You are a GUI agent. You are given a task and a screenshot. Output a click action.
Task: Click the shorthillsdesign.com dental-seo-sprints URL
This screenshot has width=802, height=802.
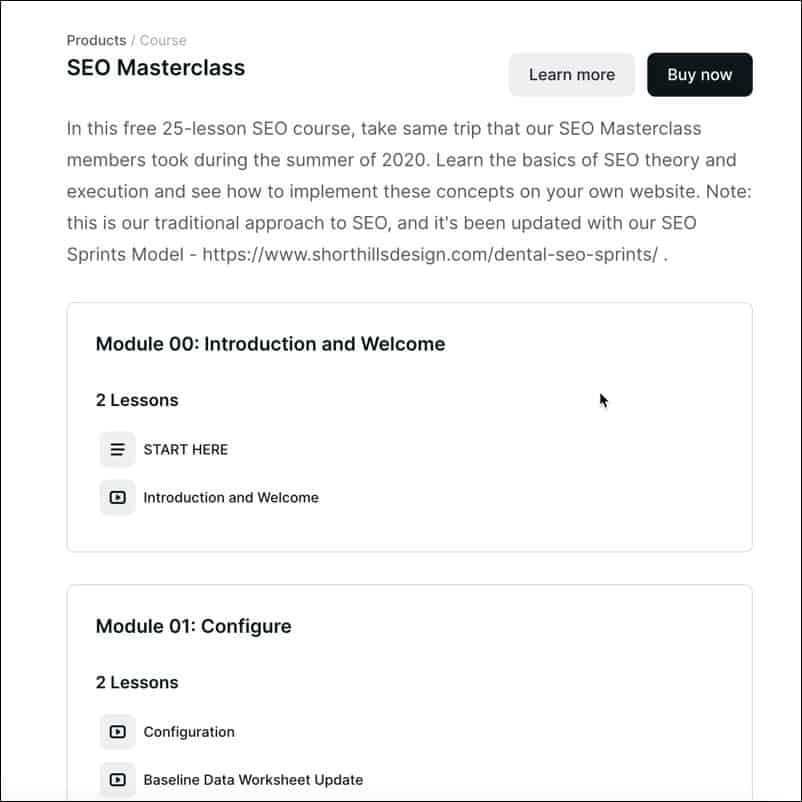click(430, 254)
